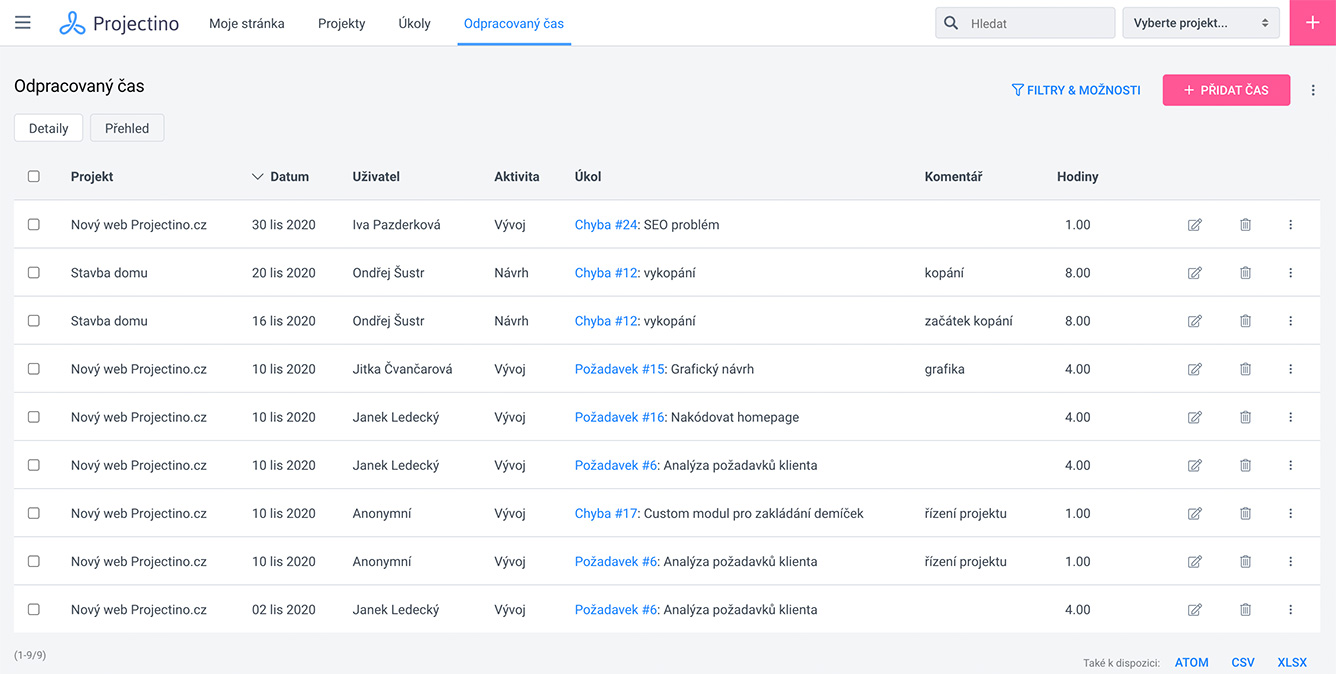Open more options for 20 lis 2020 row
Viewport: 1336px width, 674px height.
1291,273
